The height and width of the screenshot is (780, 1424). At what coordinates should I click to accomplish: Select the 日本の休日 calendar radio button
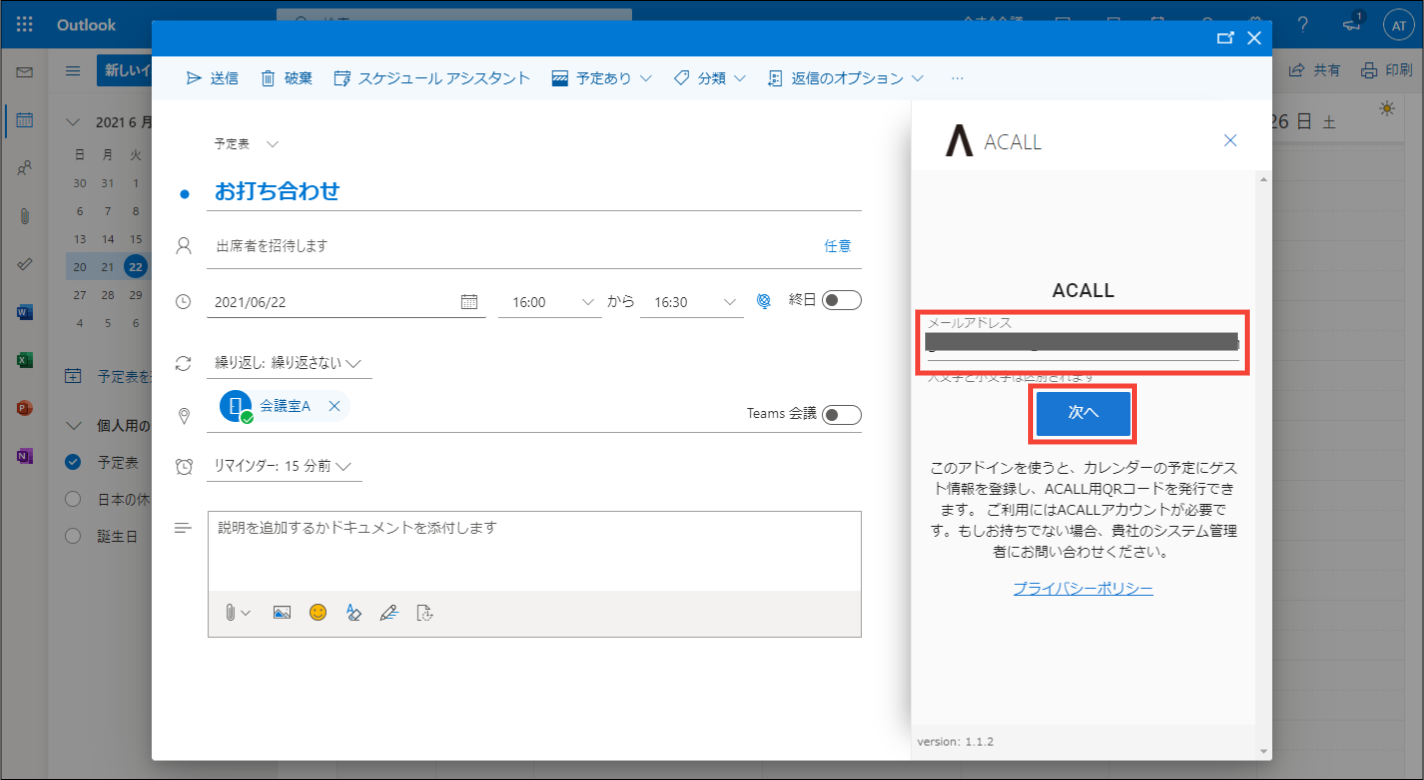[72, 499]
